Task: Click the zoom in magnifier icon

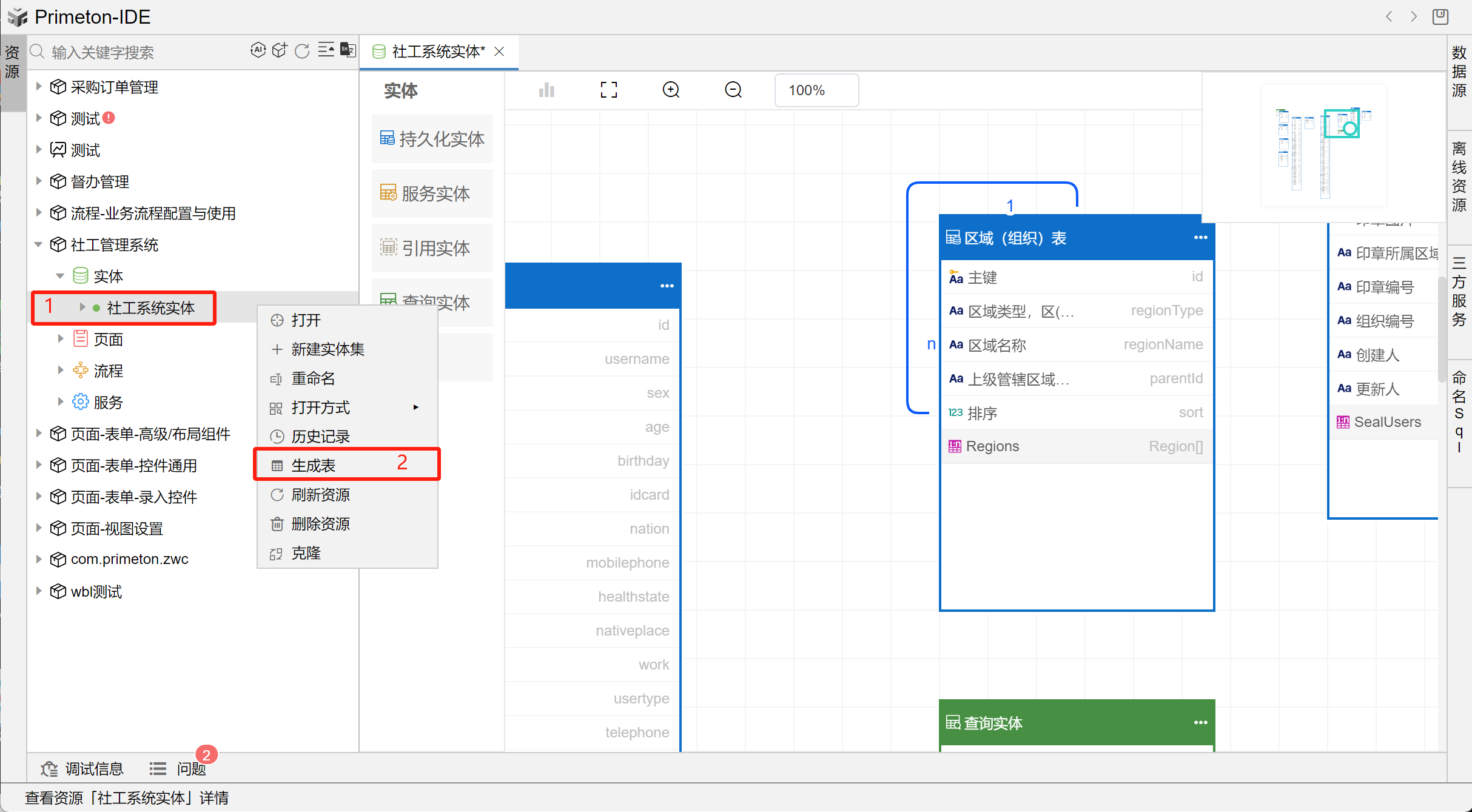Action: pyautogui.click(x=671, y=90)
